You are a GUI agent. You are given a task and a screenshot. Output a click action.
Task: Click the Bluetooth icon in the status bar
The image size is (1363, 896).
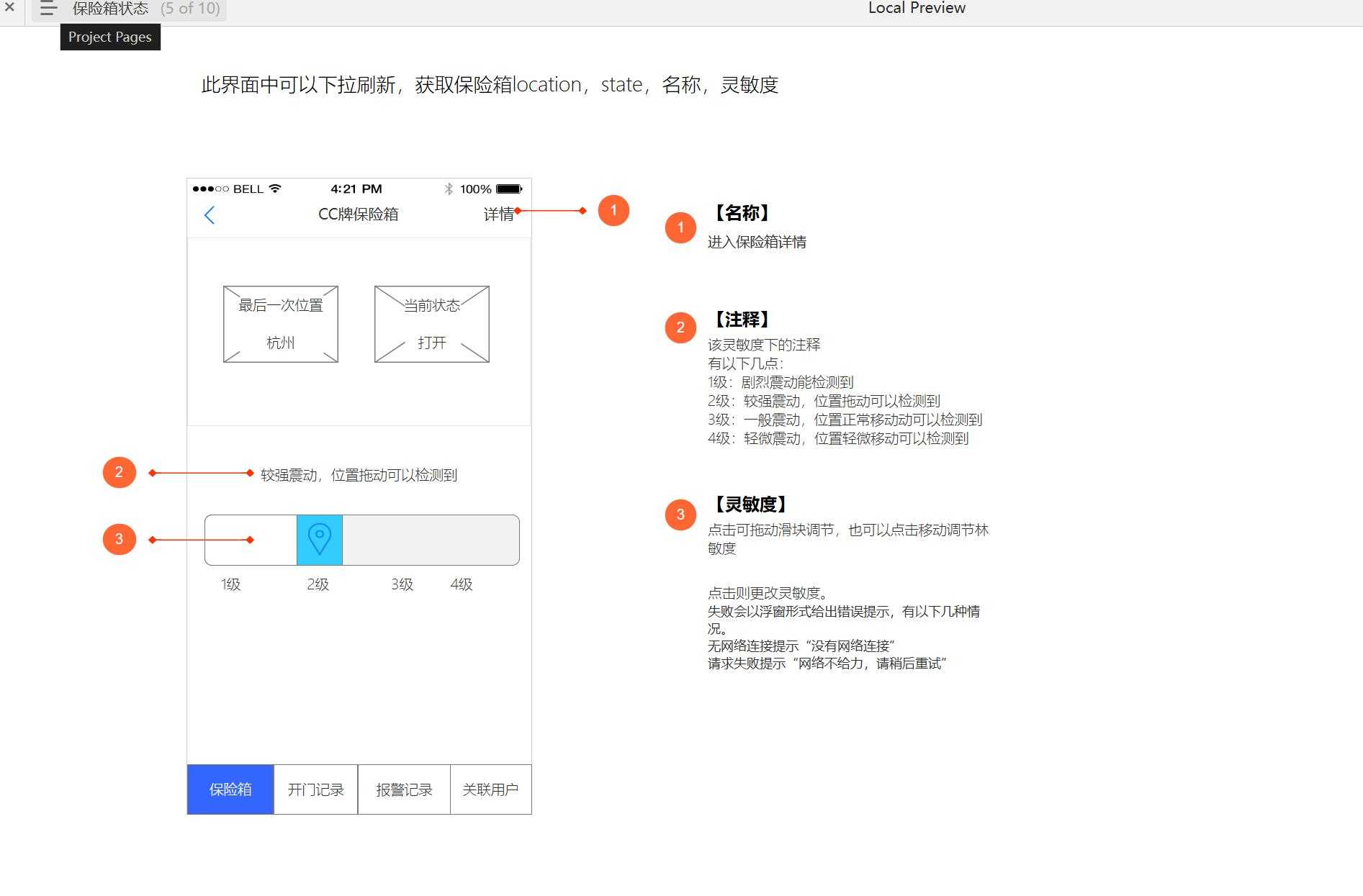pyautogui.click(x=448, y=189)
